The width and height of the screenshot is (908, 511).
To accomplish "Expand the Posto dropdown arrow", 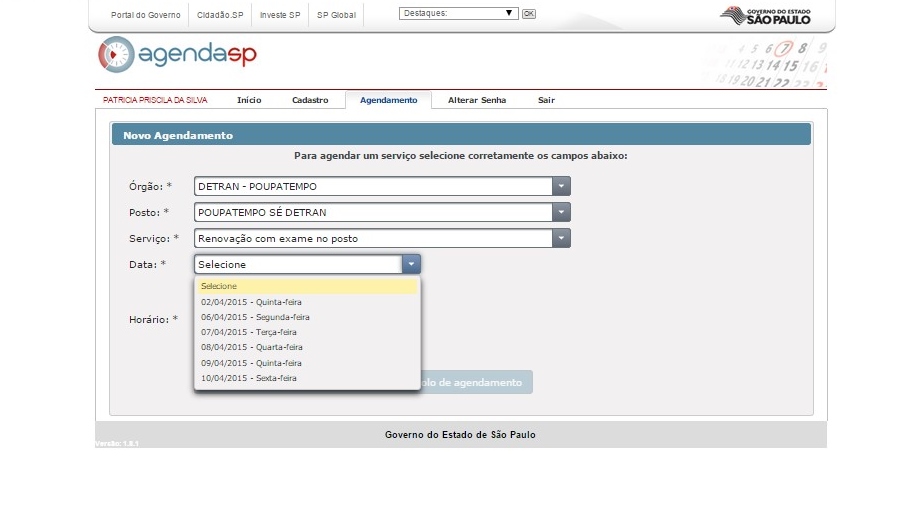I will (x=561, y=212).
